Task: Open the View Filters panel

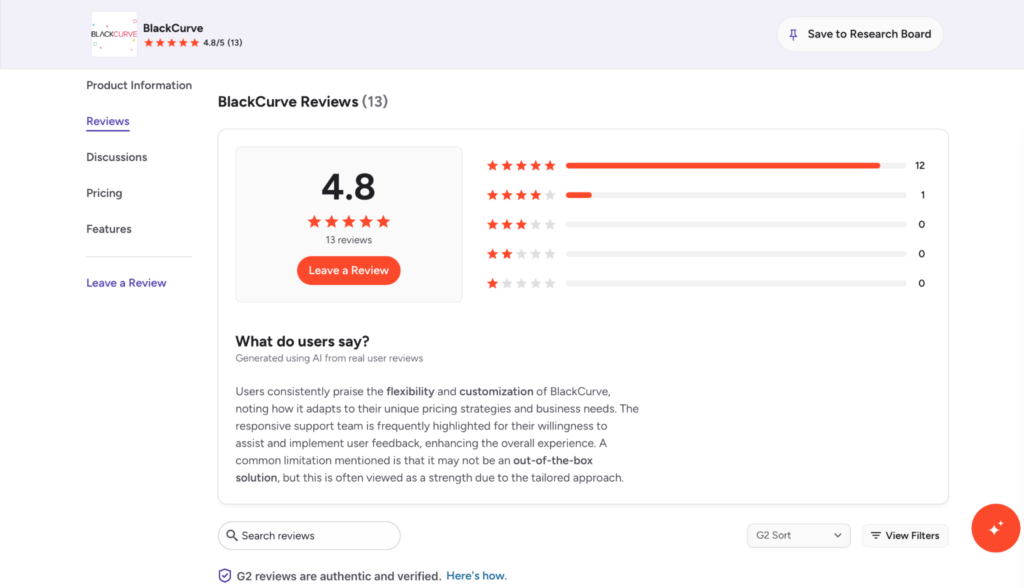Action: click(x=905, y=535)
